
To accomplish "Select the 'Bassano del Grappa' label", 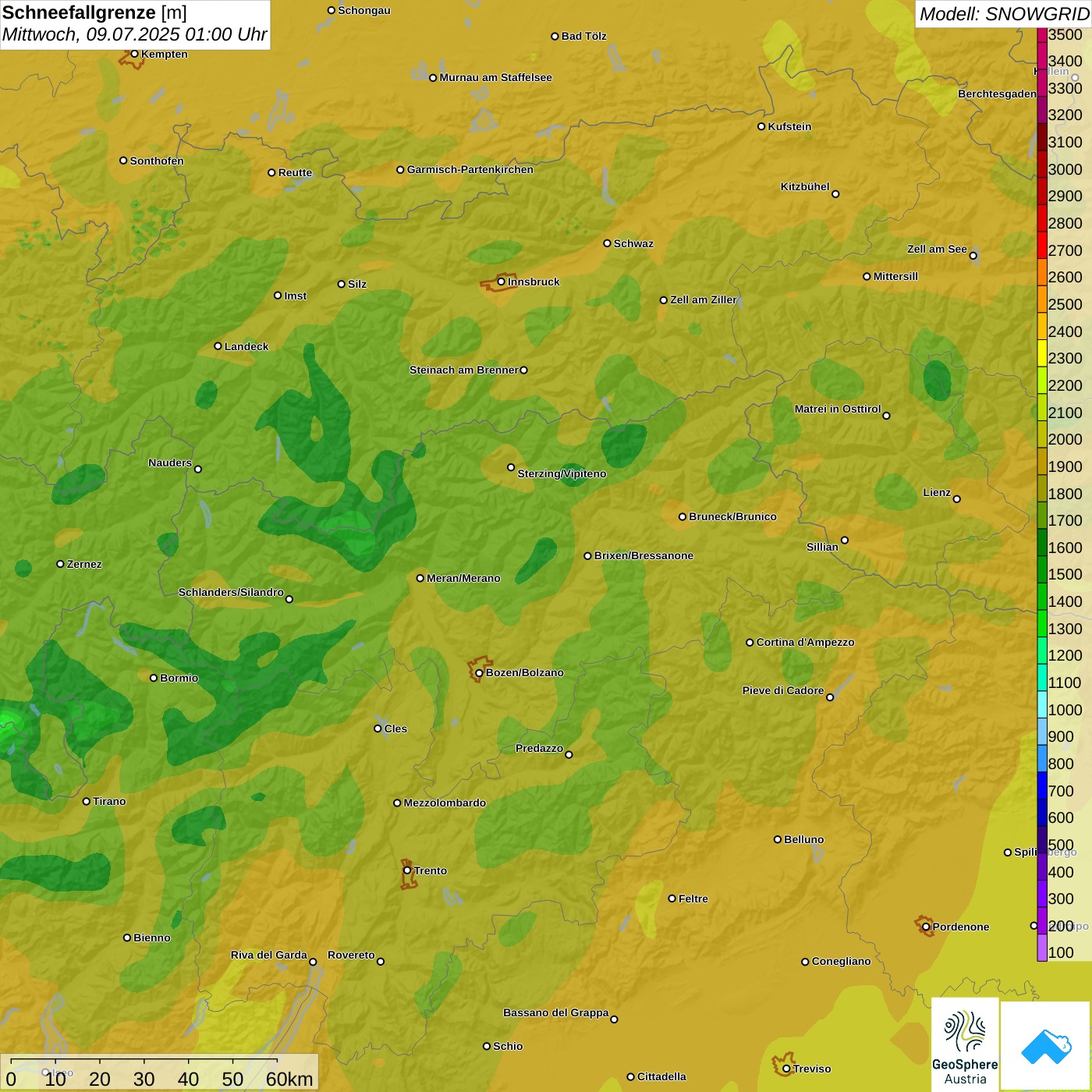I will point(556,1012).
